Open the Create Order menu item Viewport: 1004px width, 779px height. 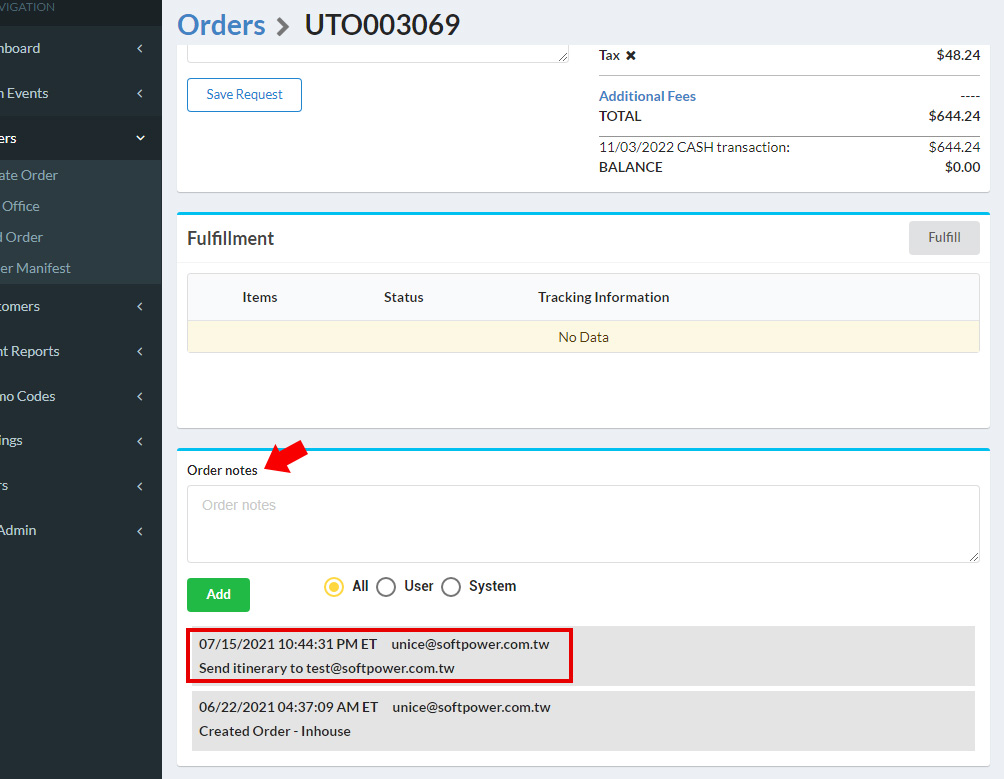tap(30, 175)
